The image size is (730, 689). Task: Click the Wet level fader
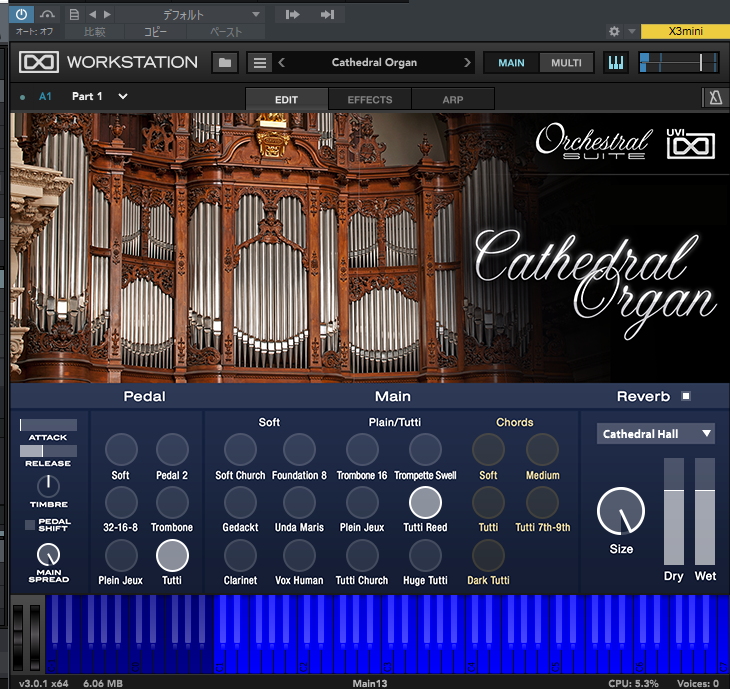(x=705, y=511)
